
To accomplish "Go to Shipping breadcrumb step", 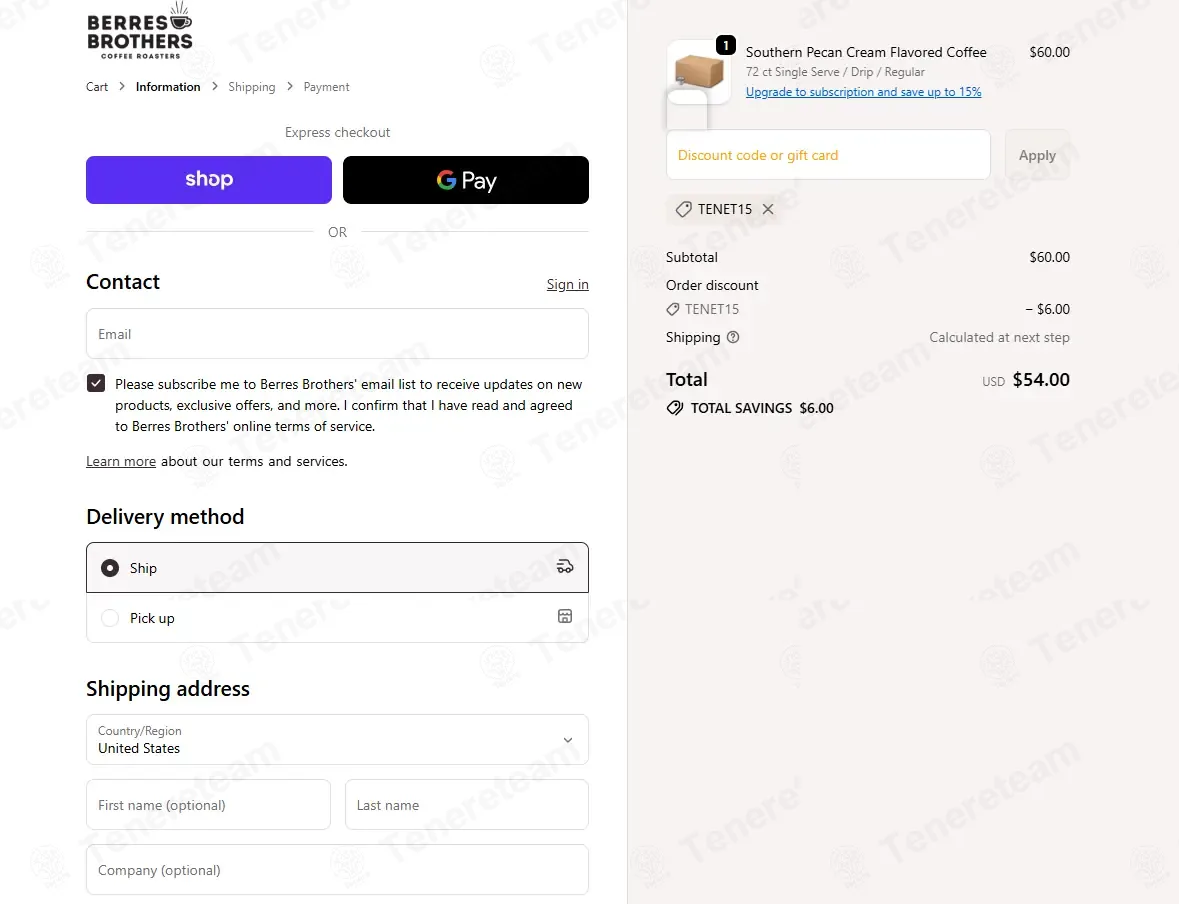I will 252,86.
